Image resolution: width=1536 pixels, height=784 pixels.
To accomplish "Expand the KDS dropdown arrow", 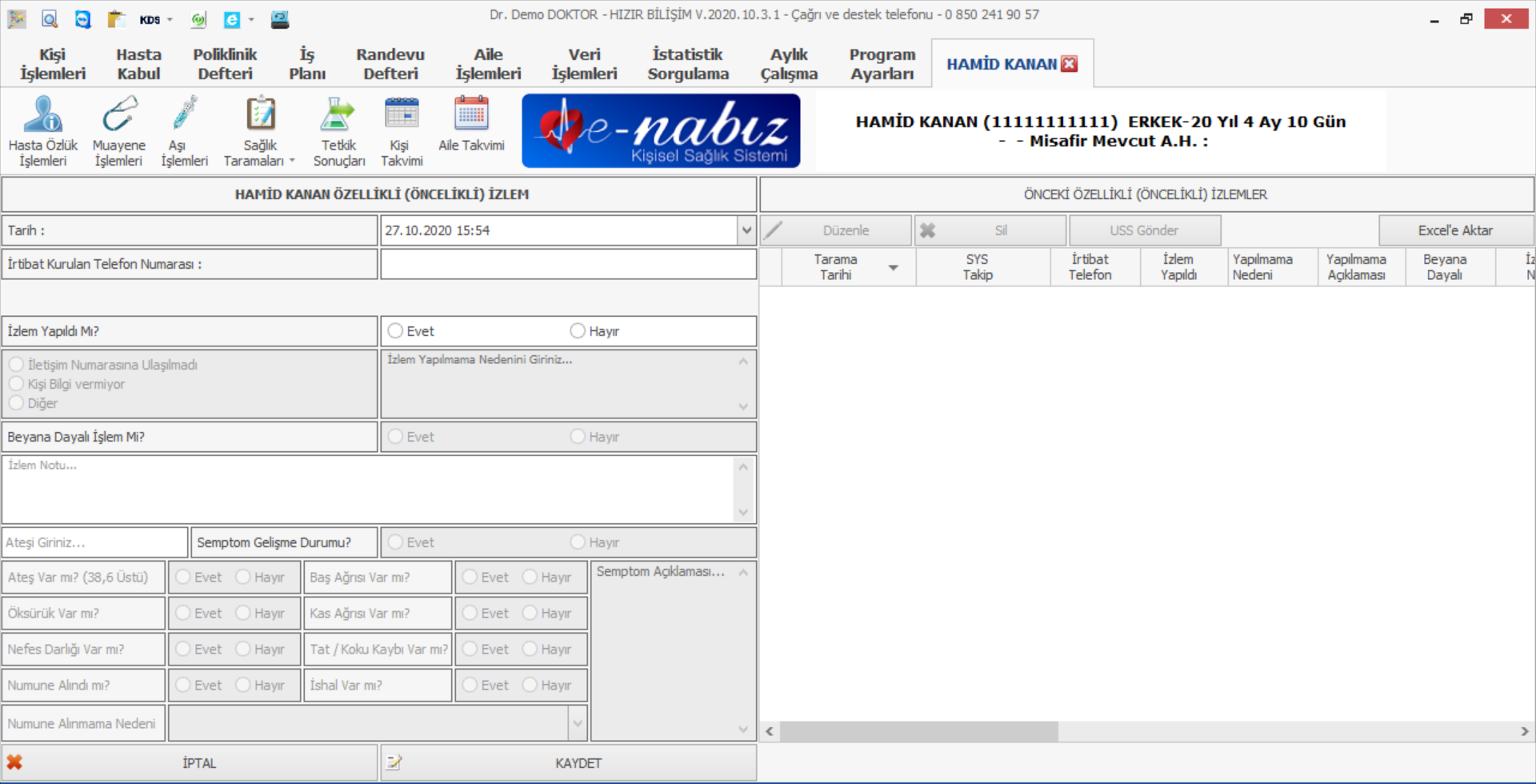I will (170, 20).
